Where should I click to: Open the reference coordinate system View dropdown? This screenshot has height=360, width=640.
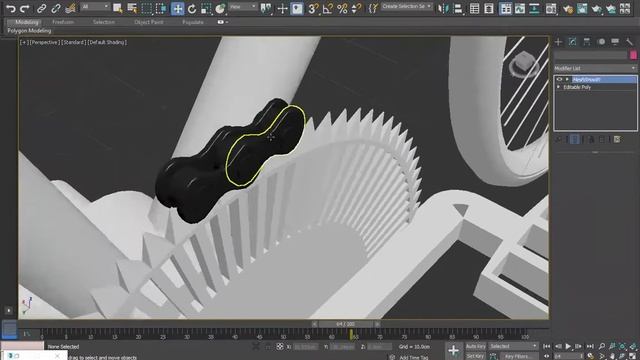click(x=242, y=7)
